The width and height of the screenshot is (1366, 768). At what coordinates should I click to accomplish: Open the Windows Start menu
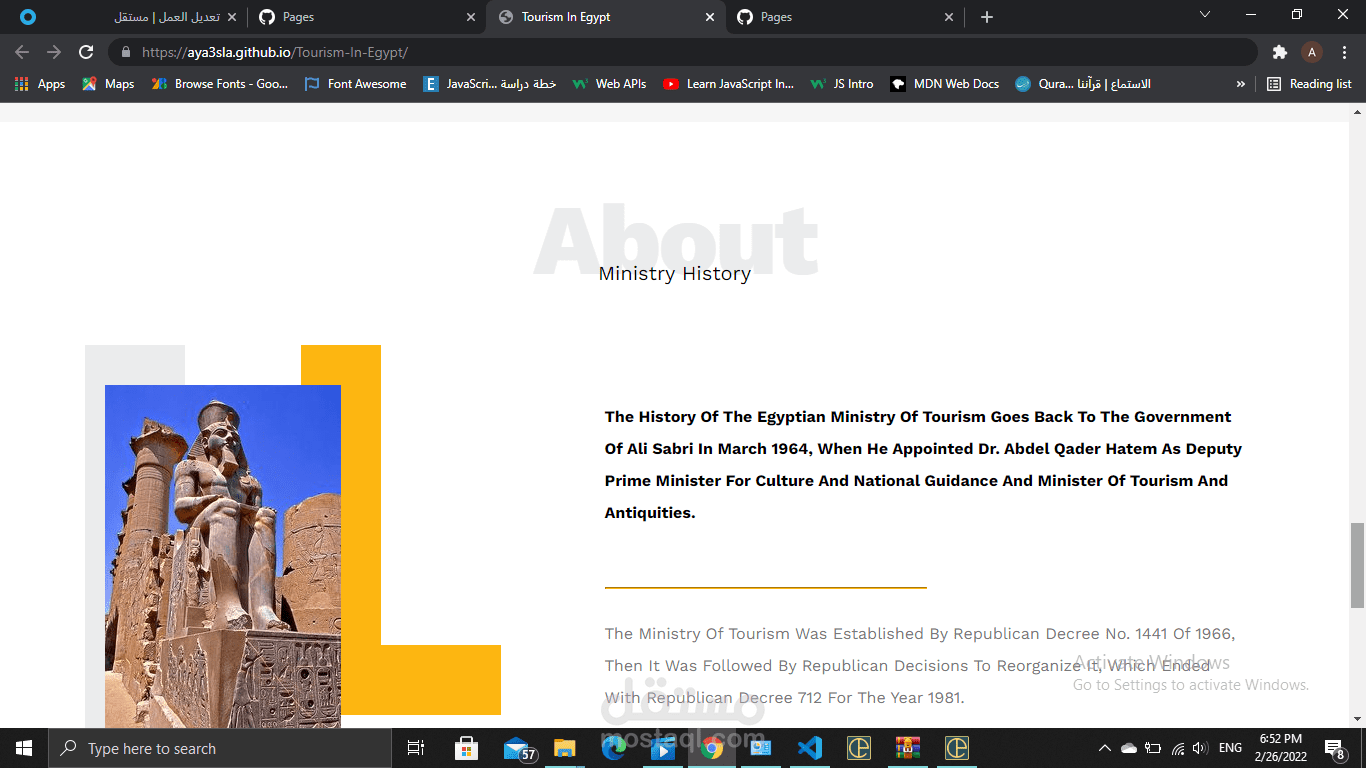click(24, 748)
